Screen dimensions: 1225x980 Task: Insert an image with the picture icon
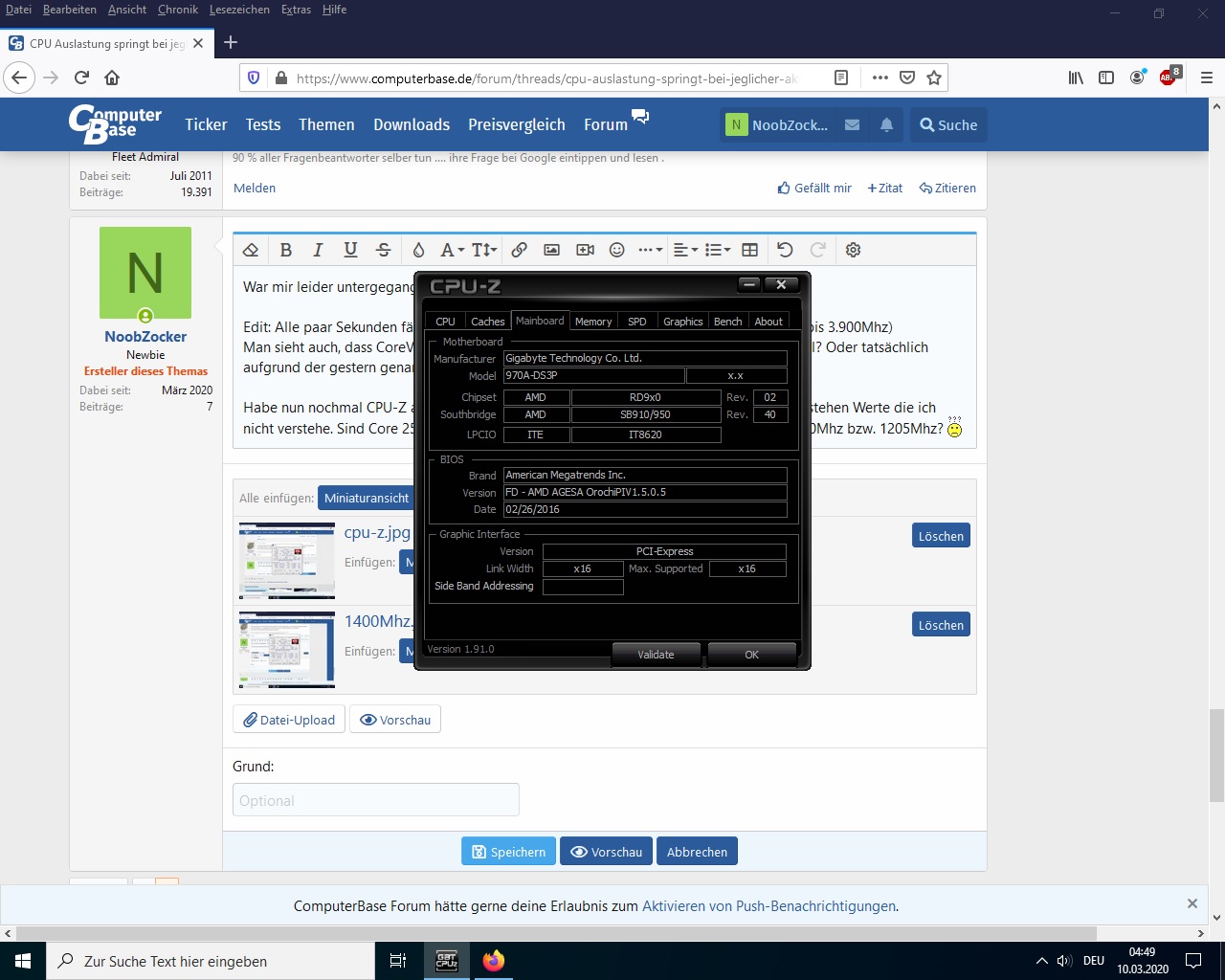551,250
